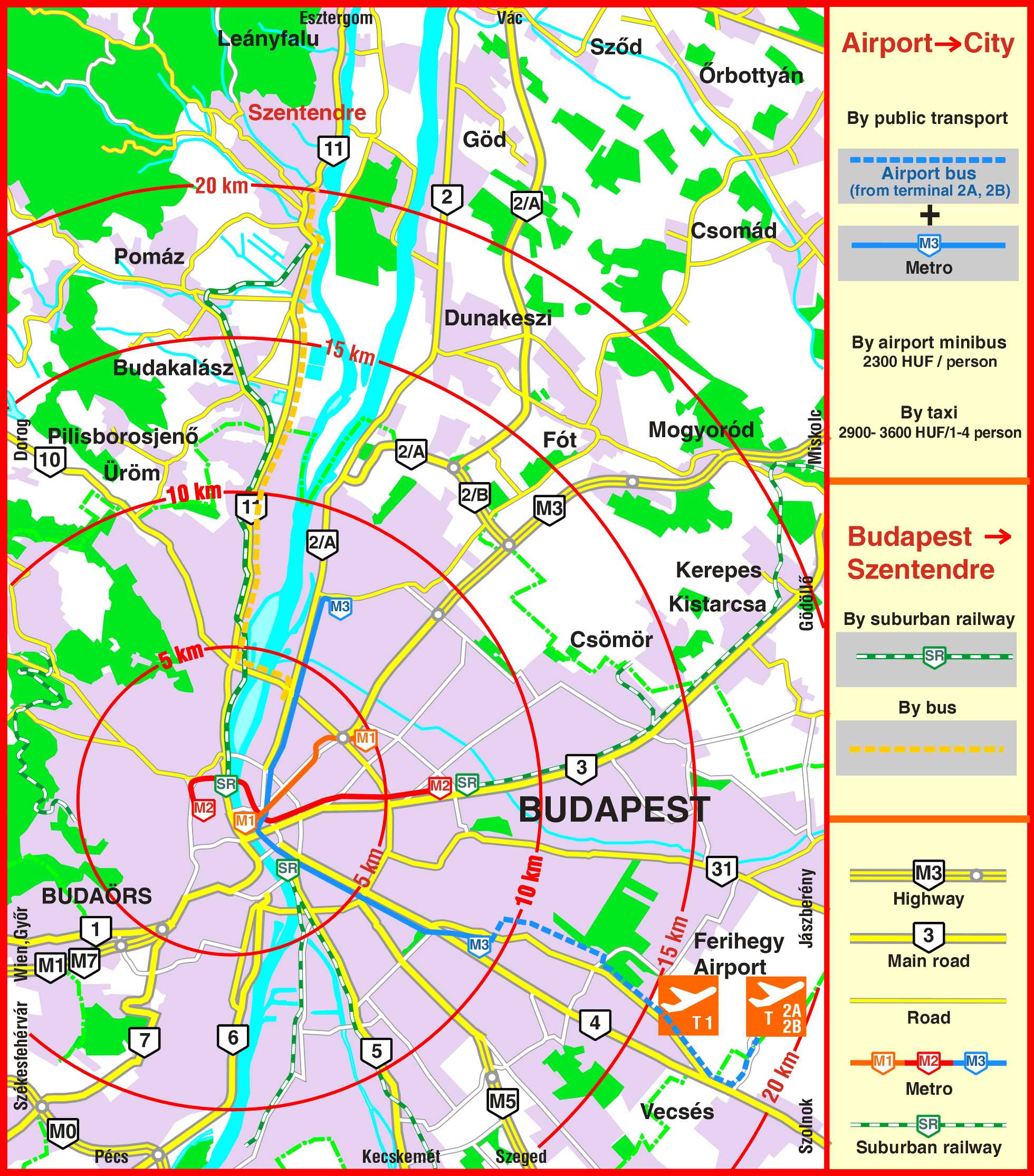Click road shield 7 on the map
Image resolution: width=1034 pixels, height=1176 pixels.
tap(145, 1042)
